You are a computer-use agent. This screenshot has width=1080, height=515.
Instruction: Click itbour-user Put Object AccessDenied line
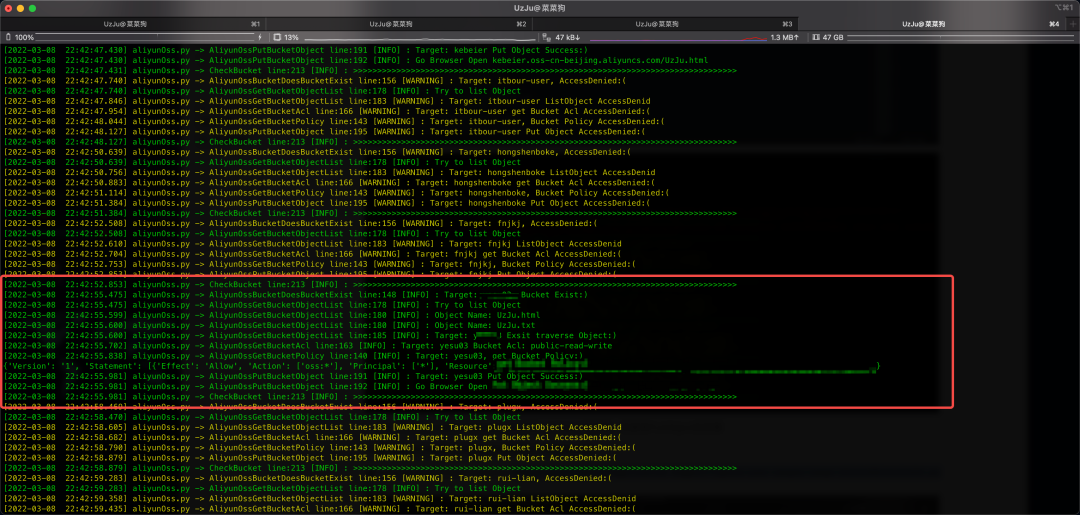(x=324, y=132)
